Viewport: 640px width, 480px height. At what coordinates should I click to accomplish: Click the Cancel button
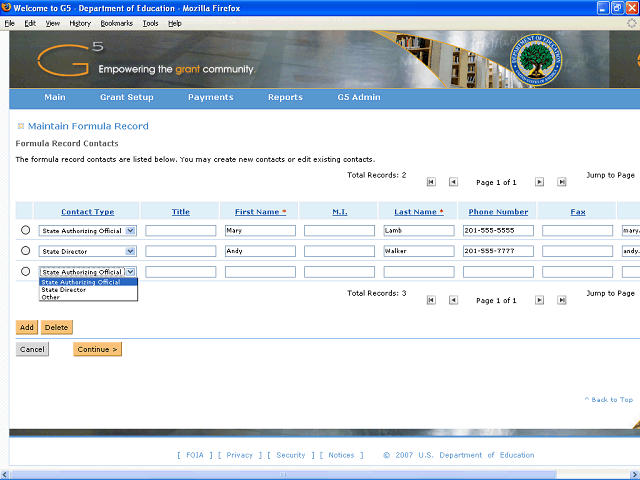[x=32, y=349]
